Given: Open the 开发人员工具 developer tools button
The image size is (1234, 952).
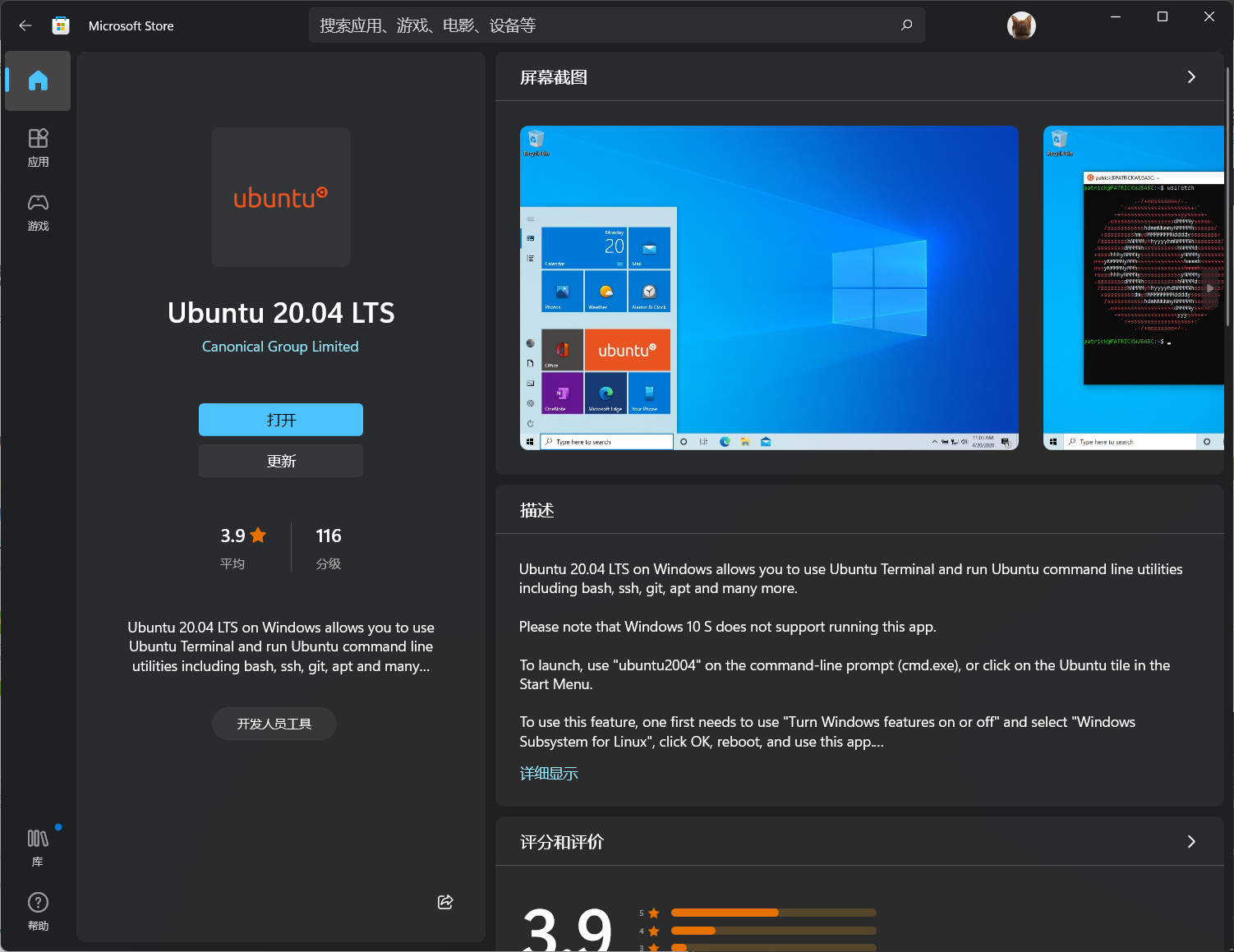Looking at the screenshot, I should coord(274,723).
